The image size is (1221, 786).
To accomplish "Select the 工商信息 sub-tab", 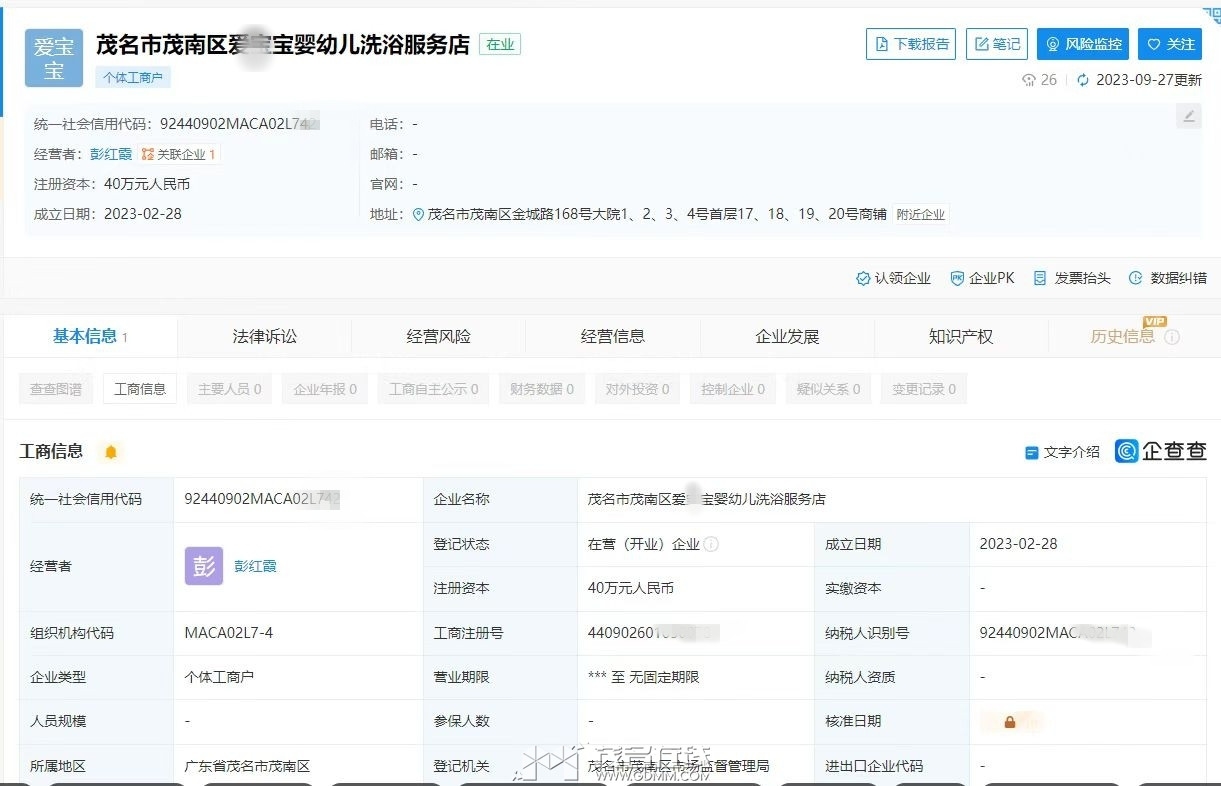I will [140, 389].
